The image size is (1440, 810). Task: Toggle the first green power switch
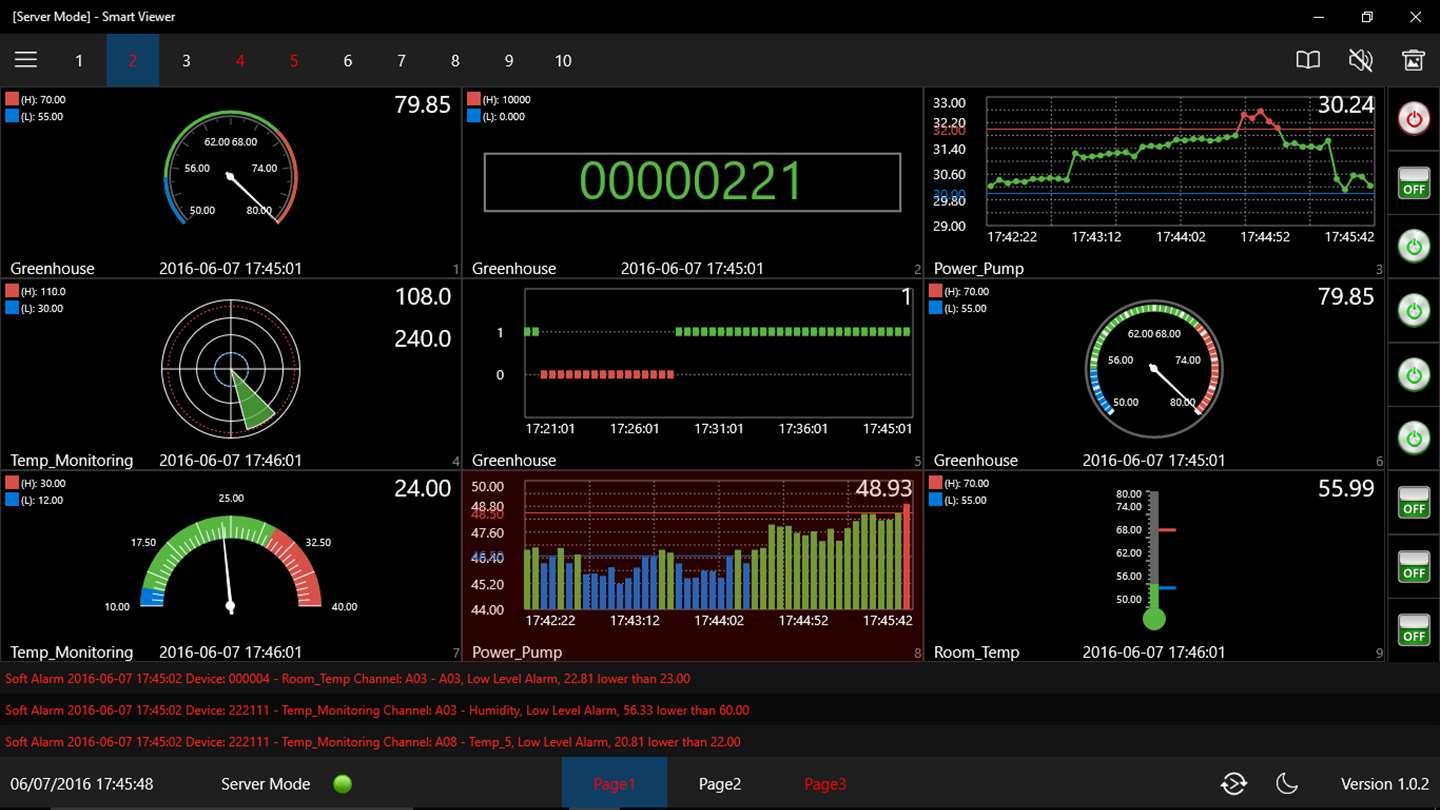pyautogui.click(x=1414, y=246)
